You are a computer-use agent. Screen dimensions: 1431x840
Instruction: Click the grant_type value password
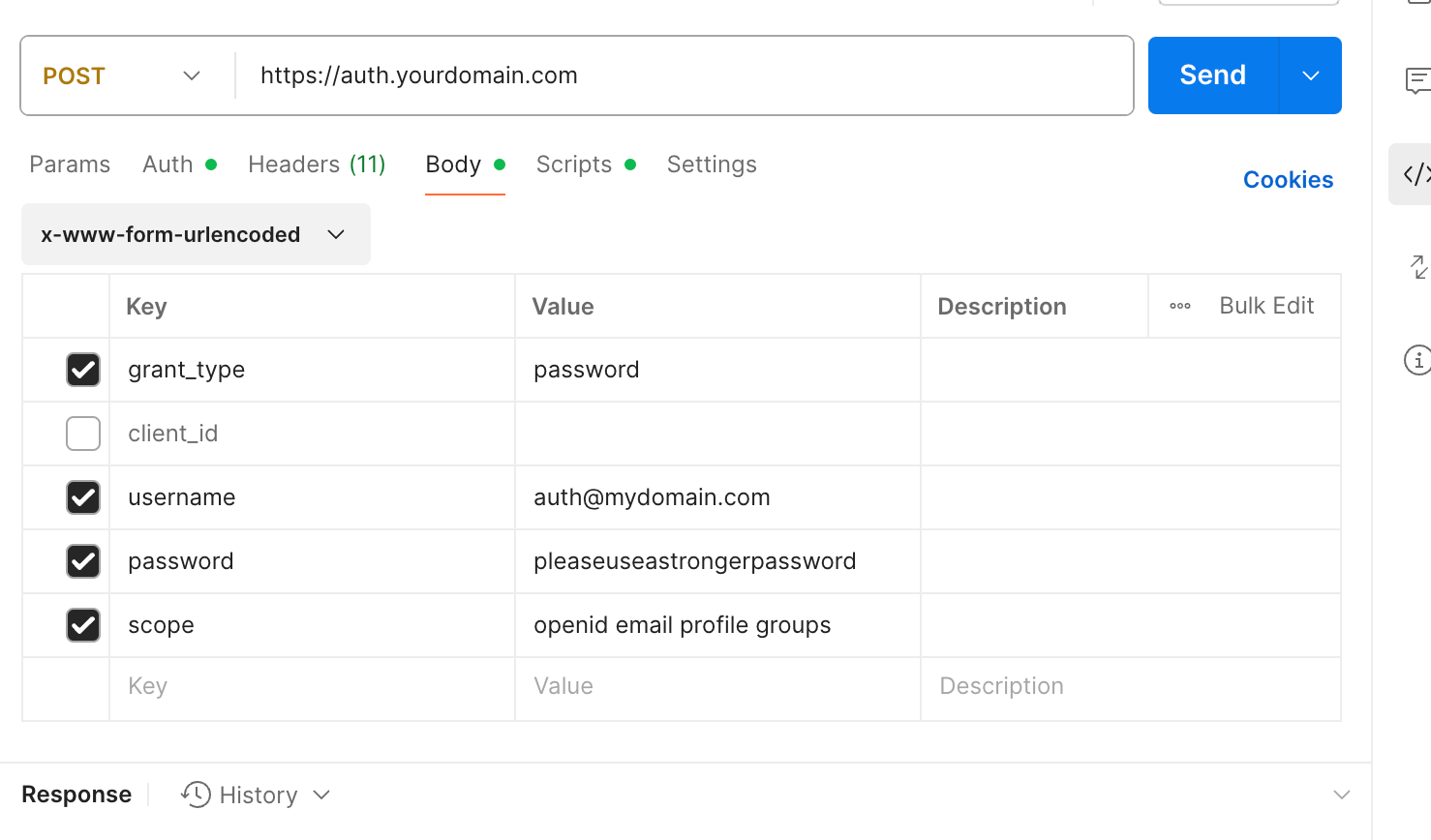[587, 370]
